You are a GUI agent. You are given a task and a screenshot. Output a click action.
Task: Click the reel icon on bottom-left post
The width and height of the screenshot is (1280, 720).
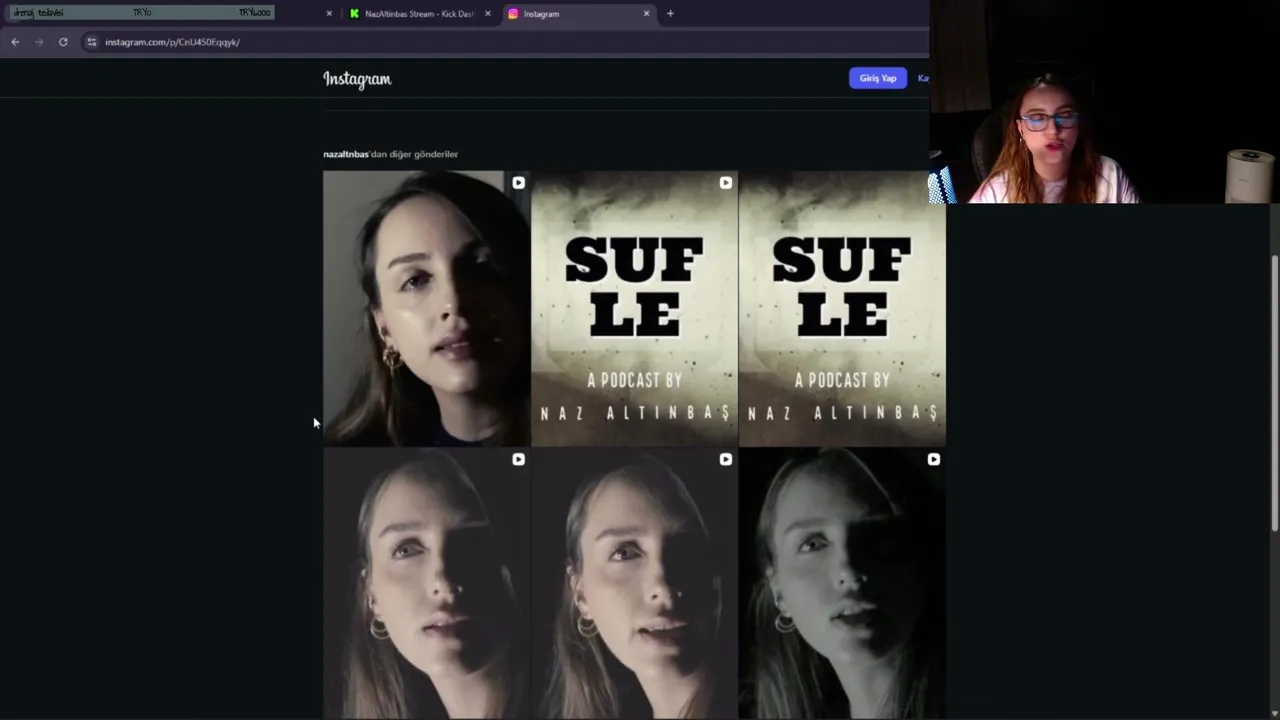518,459
